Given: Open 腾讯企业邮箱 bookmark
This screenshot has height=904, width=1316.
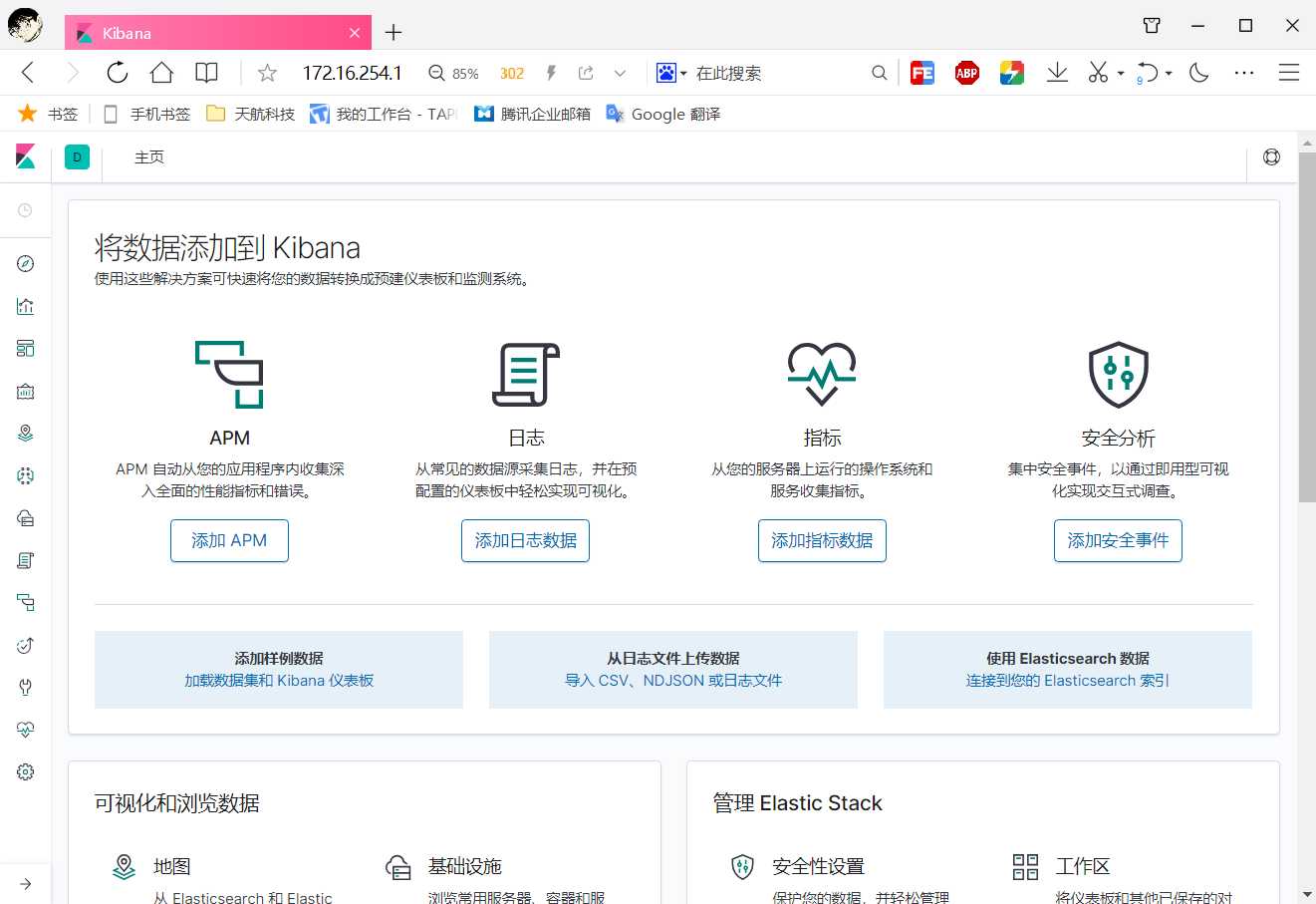Looking at the screenshot, I should (532, 114).
